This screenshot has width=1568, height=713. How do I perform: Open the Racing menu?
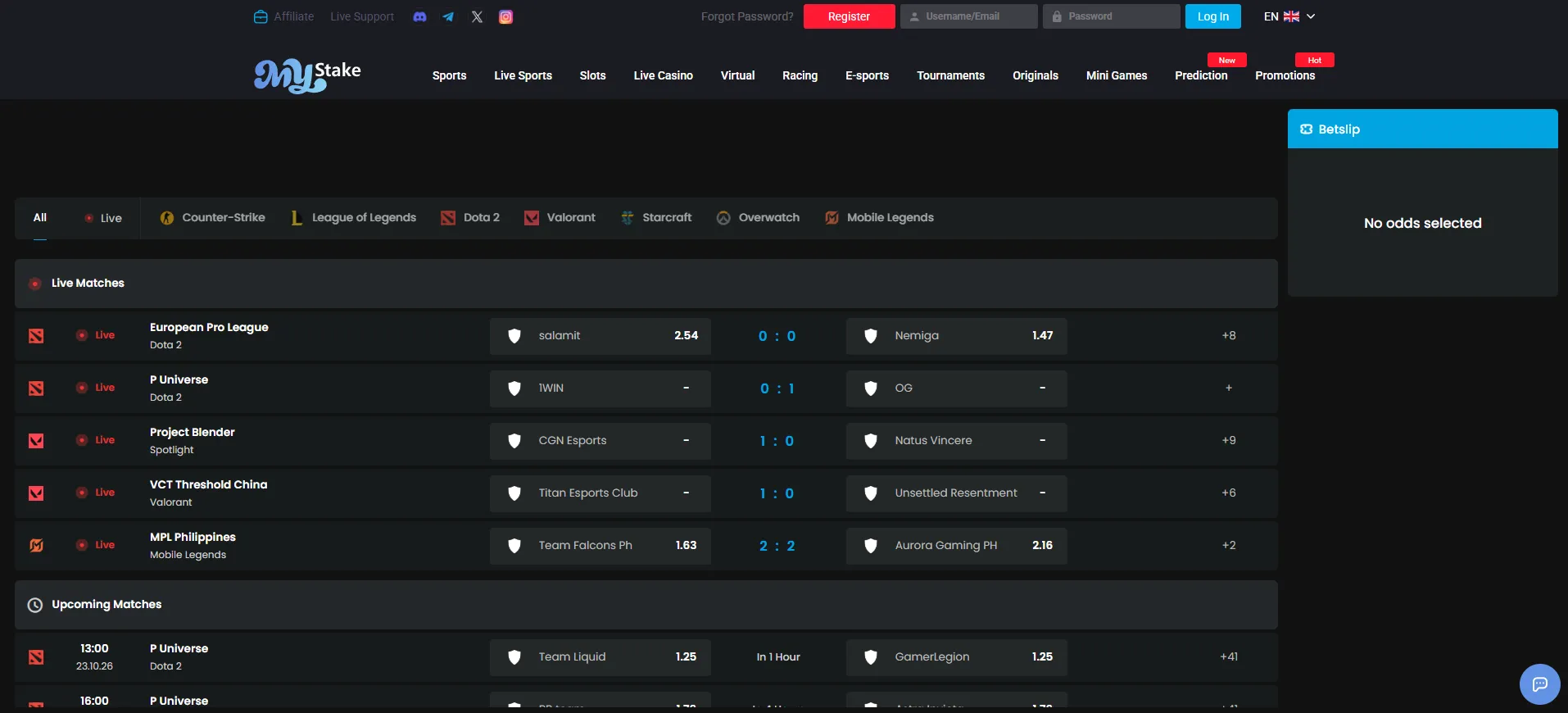tap(800, 75)
